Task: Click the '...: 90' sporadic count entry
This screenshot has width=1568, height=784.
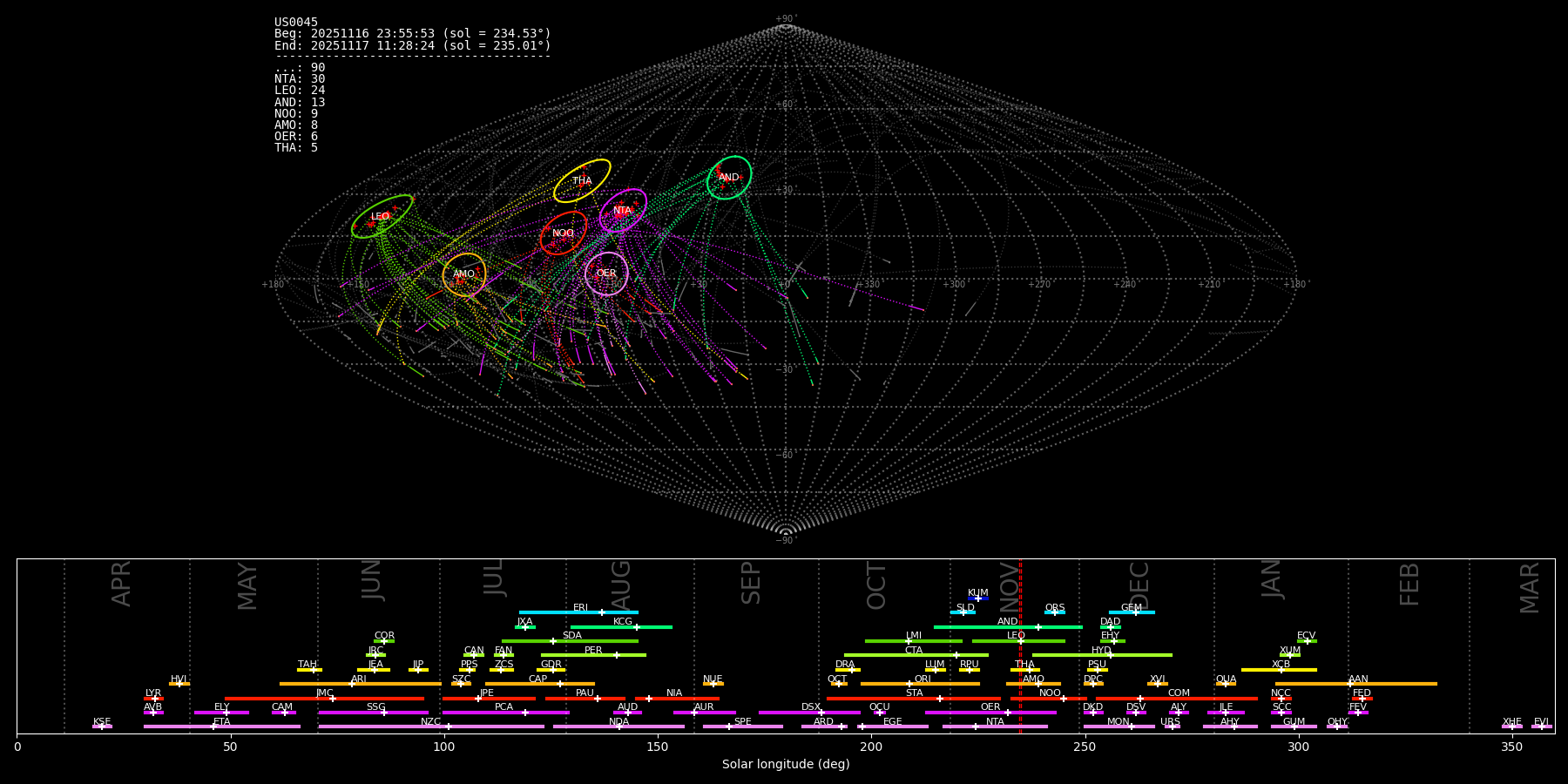Action: click(300, 68)
